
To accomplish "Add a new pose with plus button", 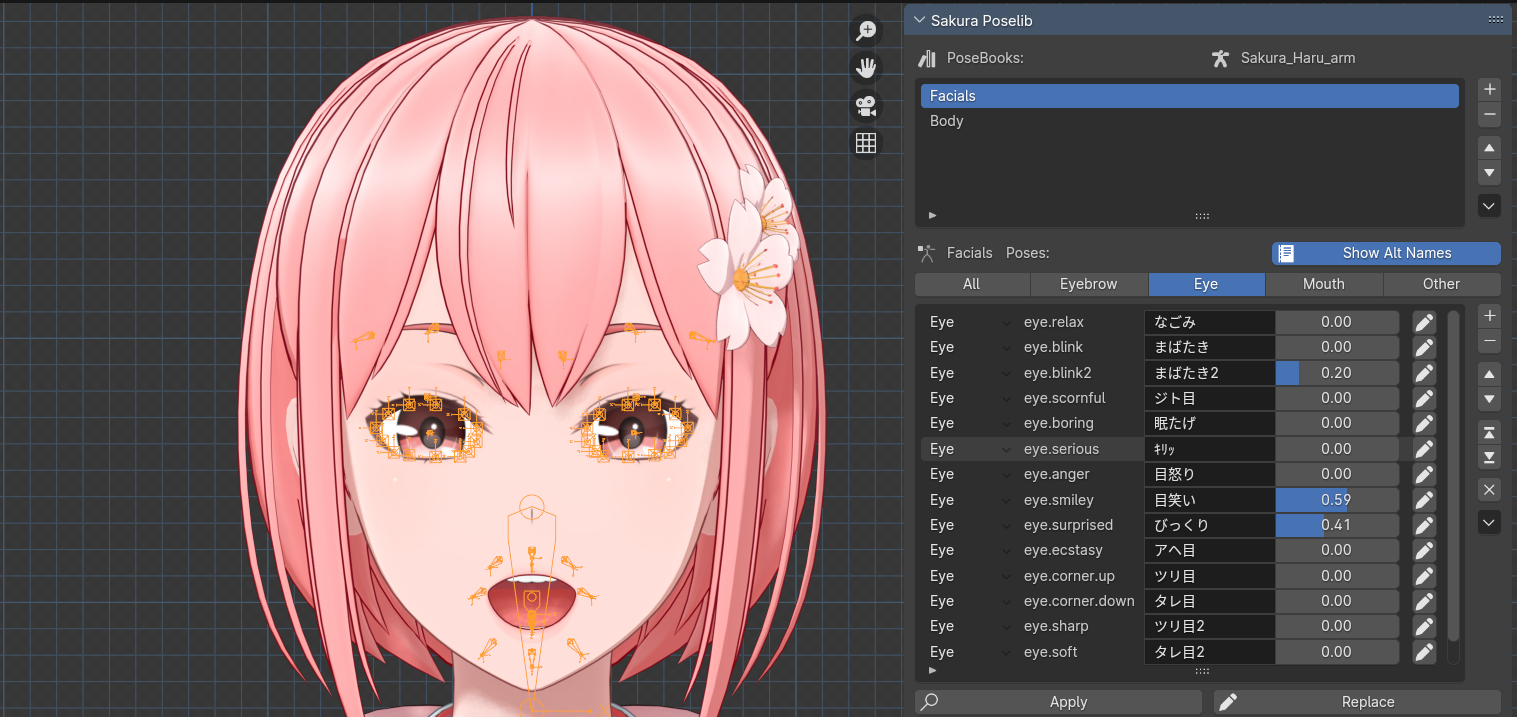I will (1489, 315).
